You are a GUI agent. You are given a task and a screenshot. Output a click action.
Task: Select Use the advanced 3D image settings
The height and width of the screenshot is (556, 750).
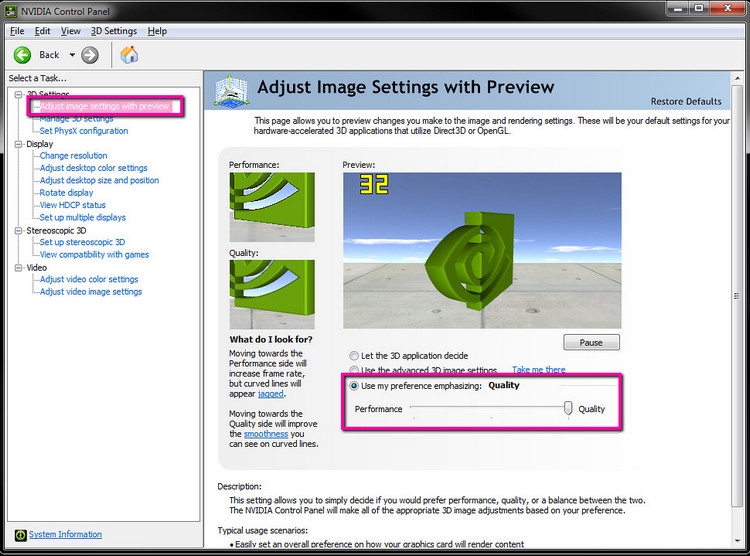tap(354, 370)
